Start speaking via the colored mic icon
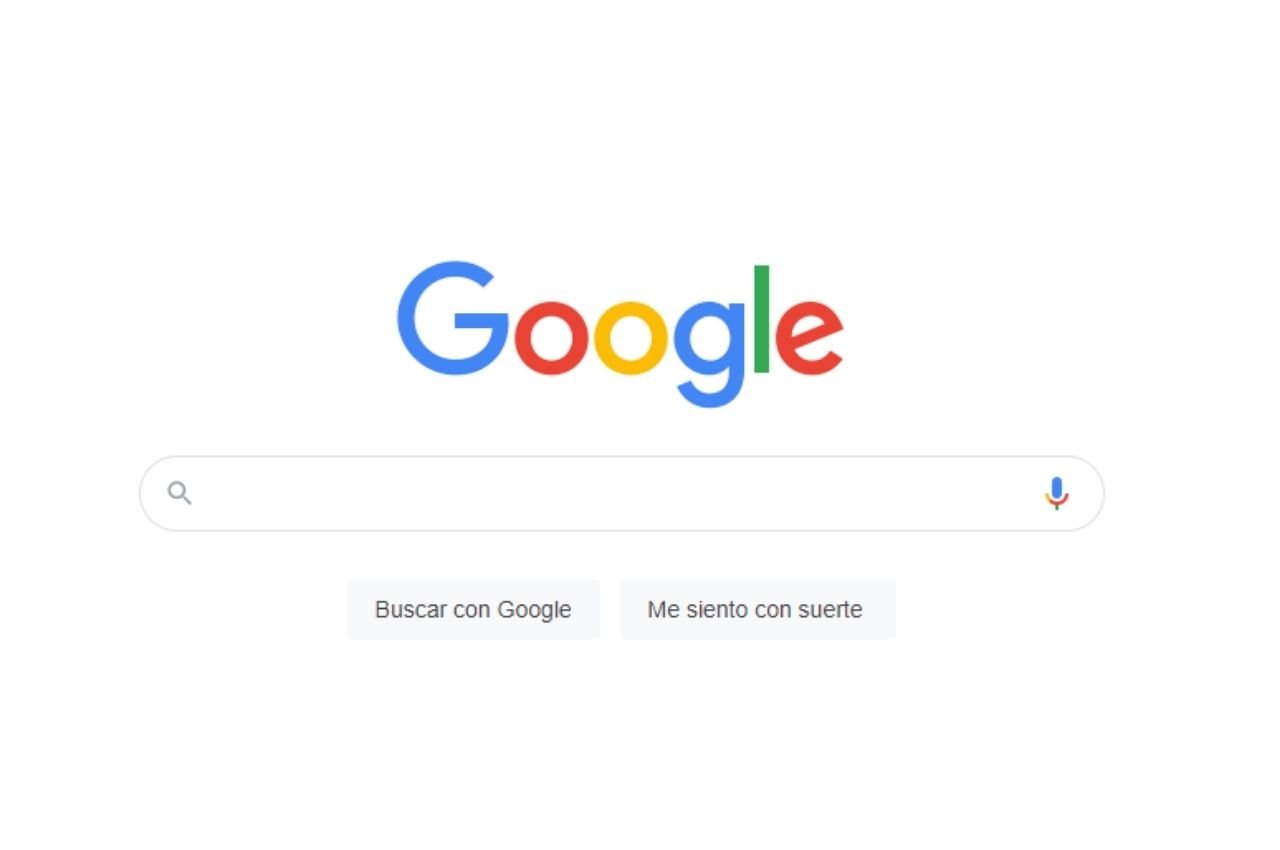This screenshot has height=850, width=1280. click(x=1057, y=493)
